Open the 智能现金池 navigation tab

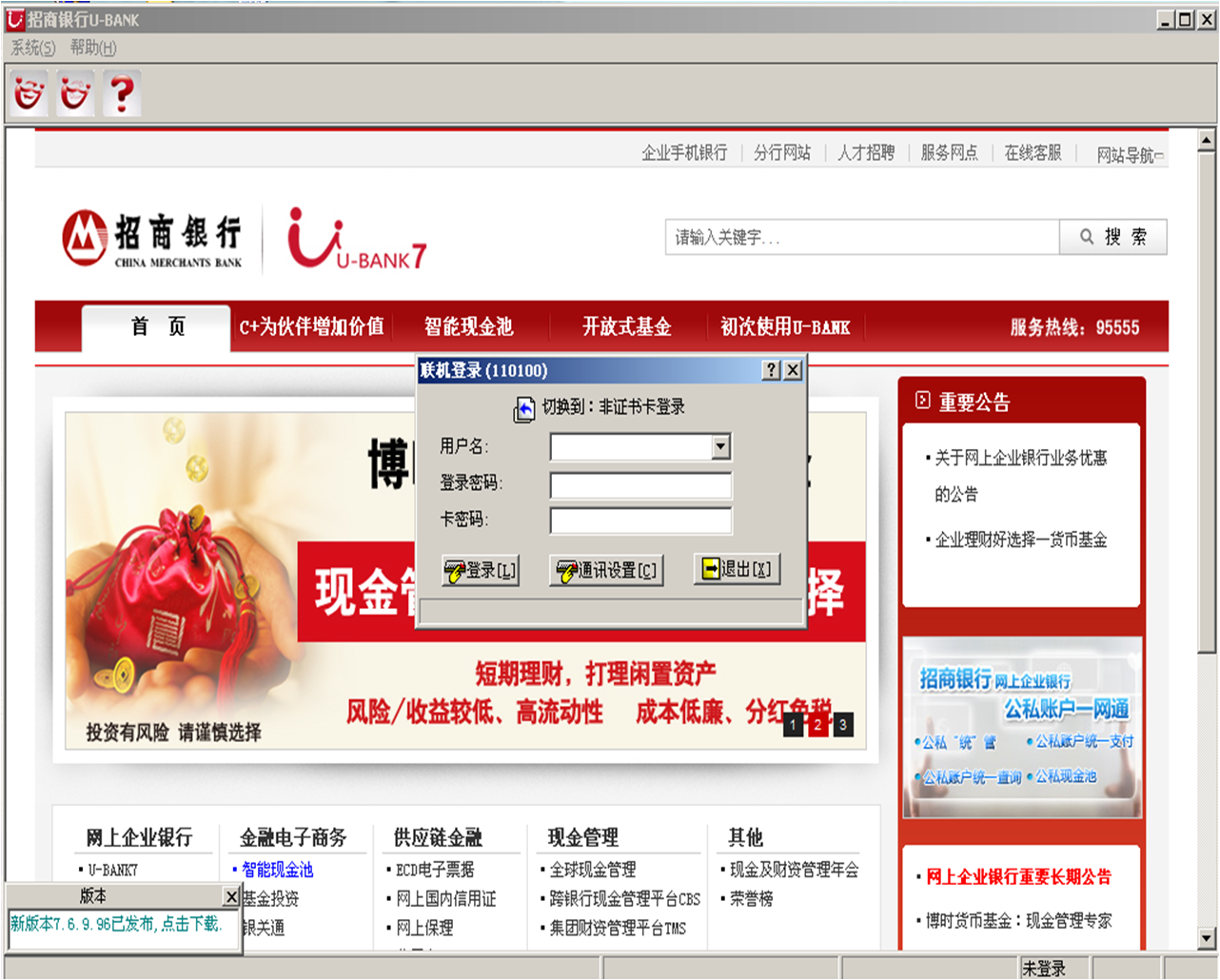[468, 326]
